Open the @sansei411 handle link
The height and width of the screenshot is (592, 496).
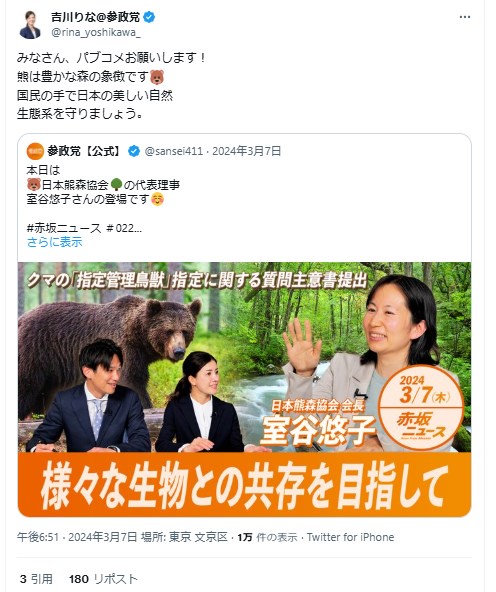pyautogui.click(x=174, y=151)
